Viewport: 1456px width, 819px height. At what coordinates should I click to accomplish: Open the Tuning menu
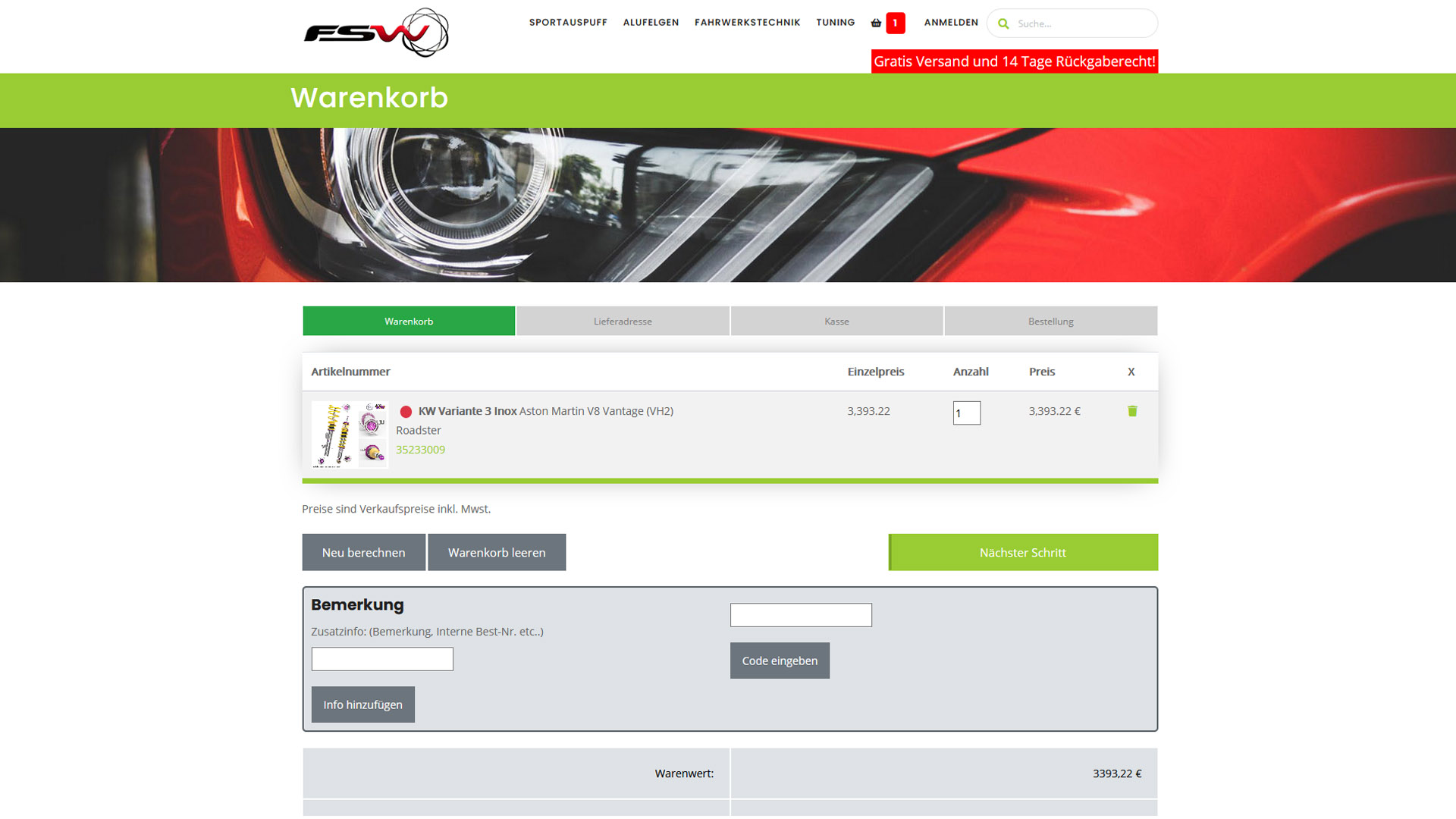(835, 23)
